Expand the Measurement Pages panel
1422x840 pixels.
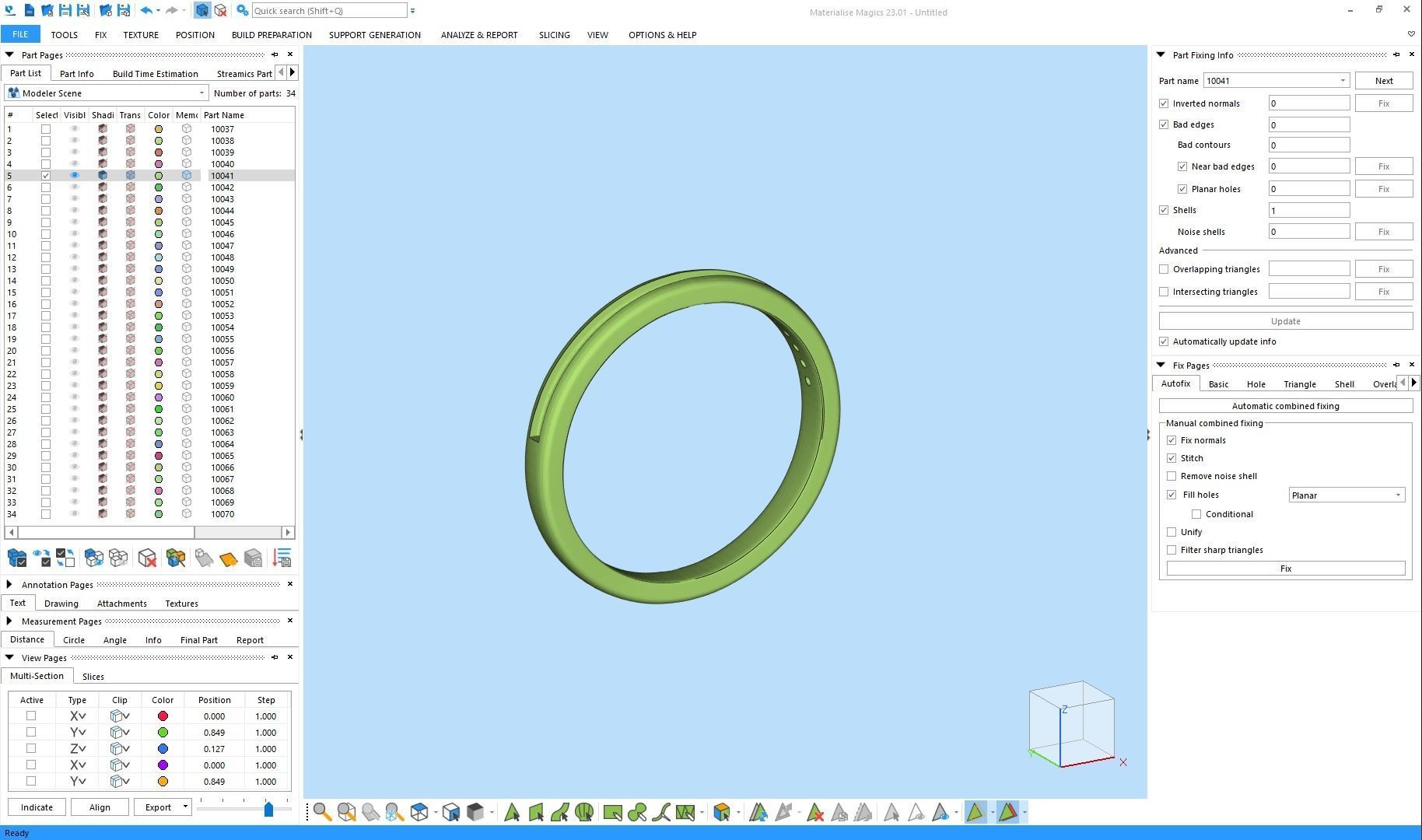[x=9, y=621]
